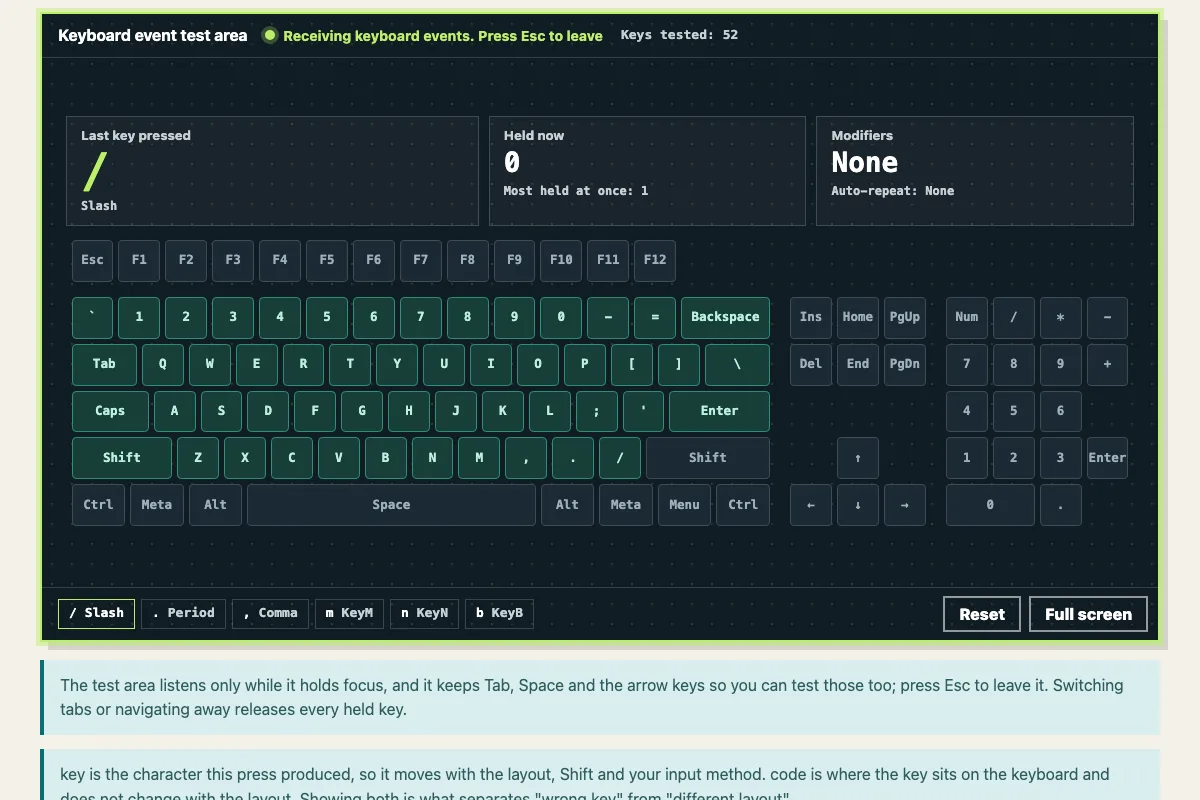Screen dimensions: 1200x800
Task: Click the numpad minus key
Action: point(1107,317)
